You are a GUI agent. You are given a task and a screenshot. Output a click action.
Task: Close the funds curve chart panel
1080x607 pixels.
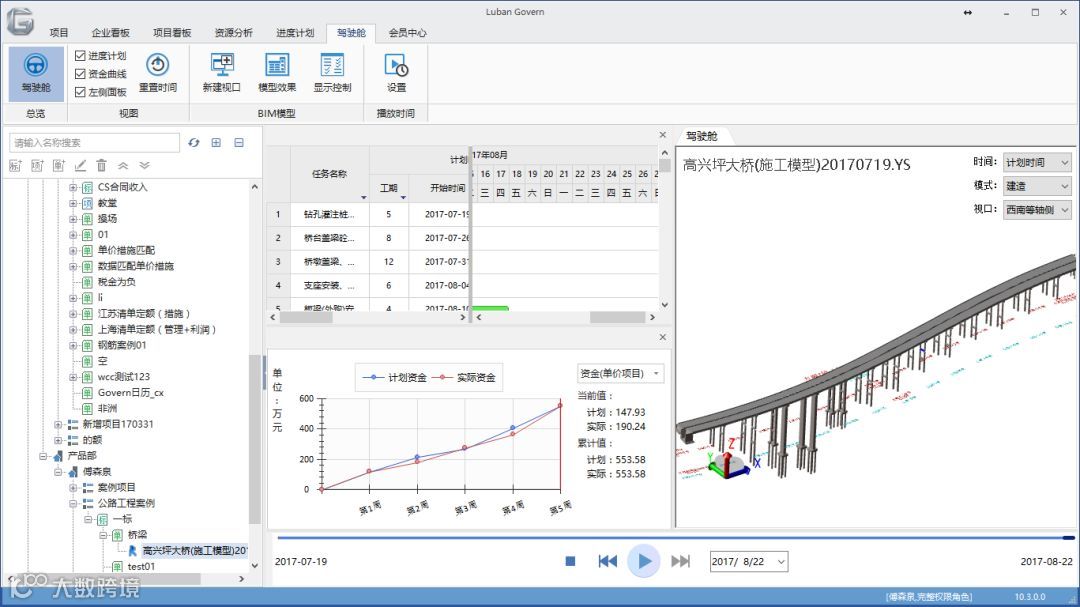coord(663,337)
